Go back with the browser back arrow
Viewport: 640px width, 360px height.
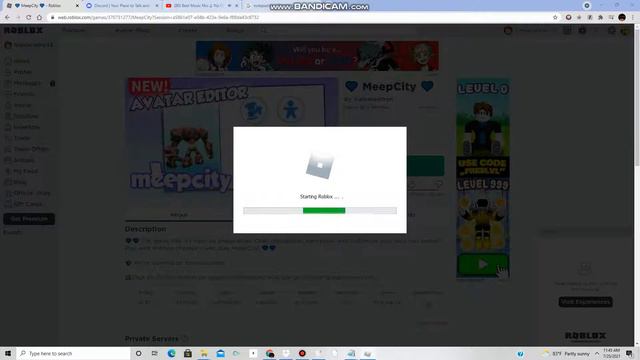point(7,18)
